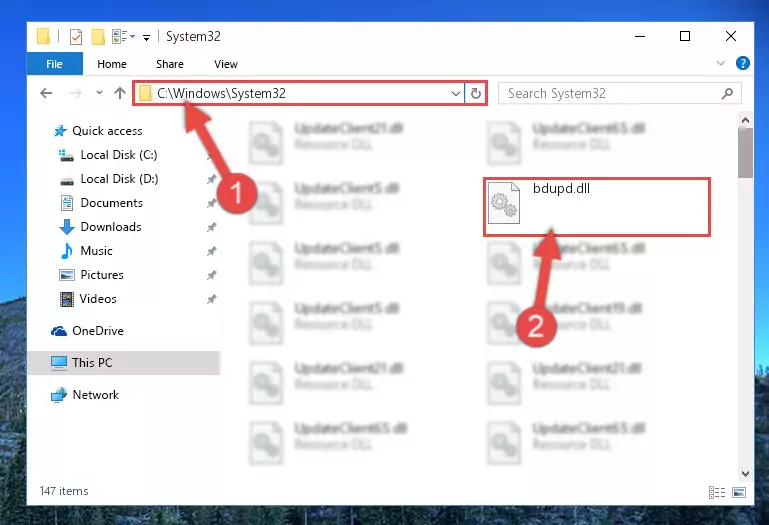The image size is (769, 525).
Task: Refresh the System32 folder view
Action: pyautogui.click(x=476, y=93)
